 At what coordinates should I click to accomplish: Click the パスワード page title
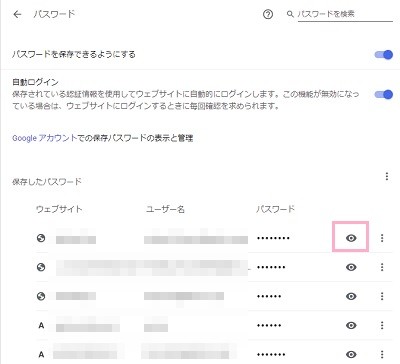pos(54,14)
